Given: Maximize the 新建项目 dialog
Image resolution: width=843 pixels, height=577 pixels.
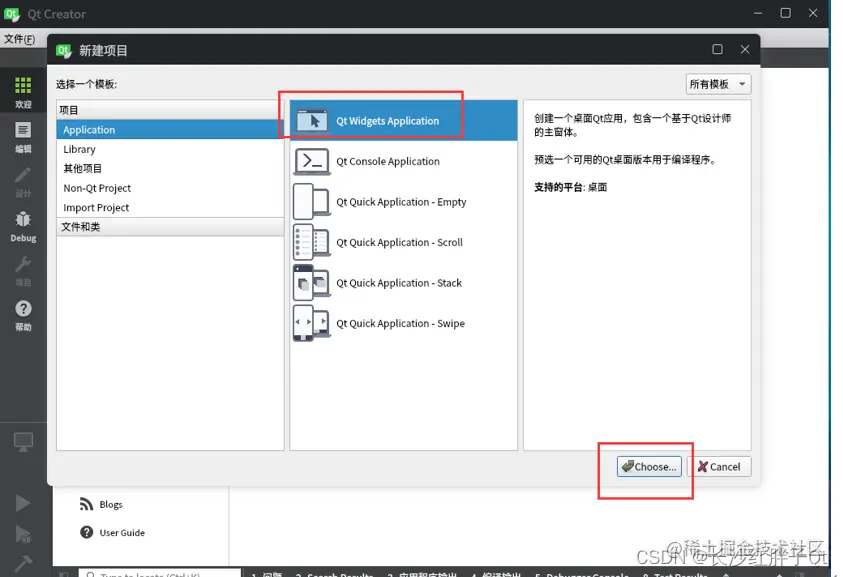Looking at the screenshot, I should coord(717,49).
